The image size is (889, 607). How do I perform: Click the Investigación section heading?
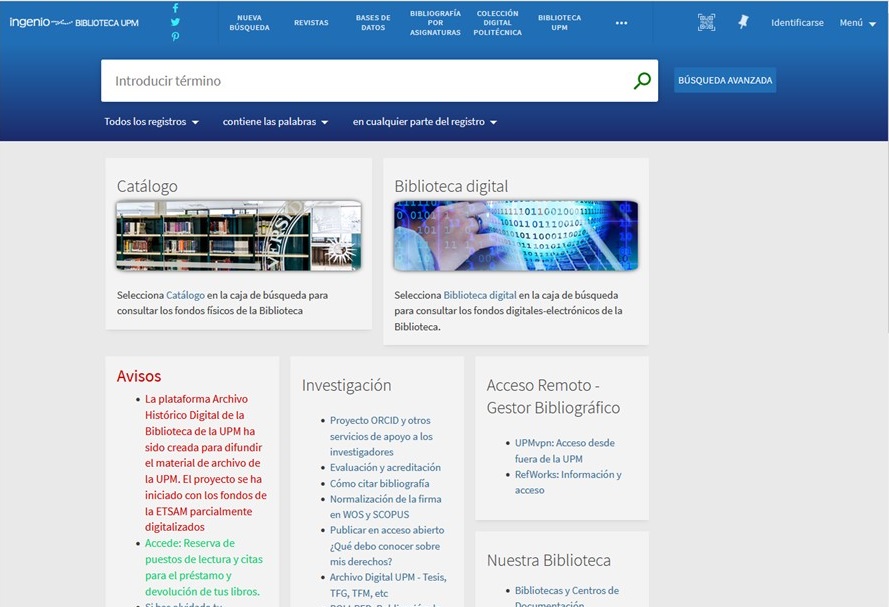click(346, 385)
